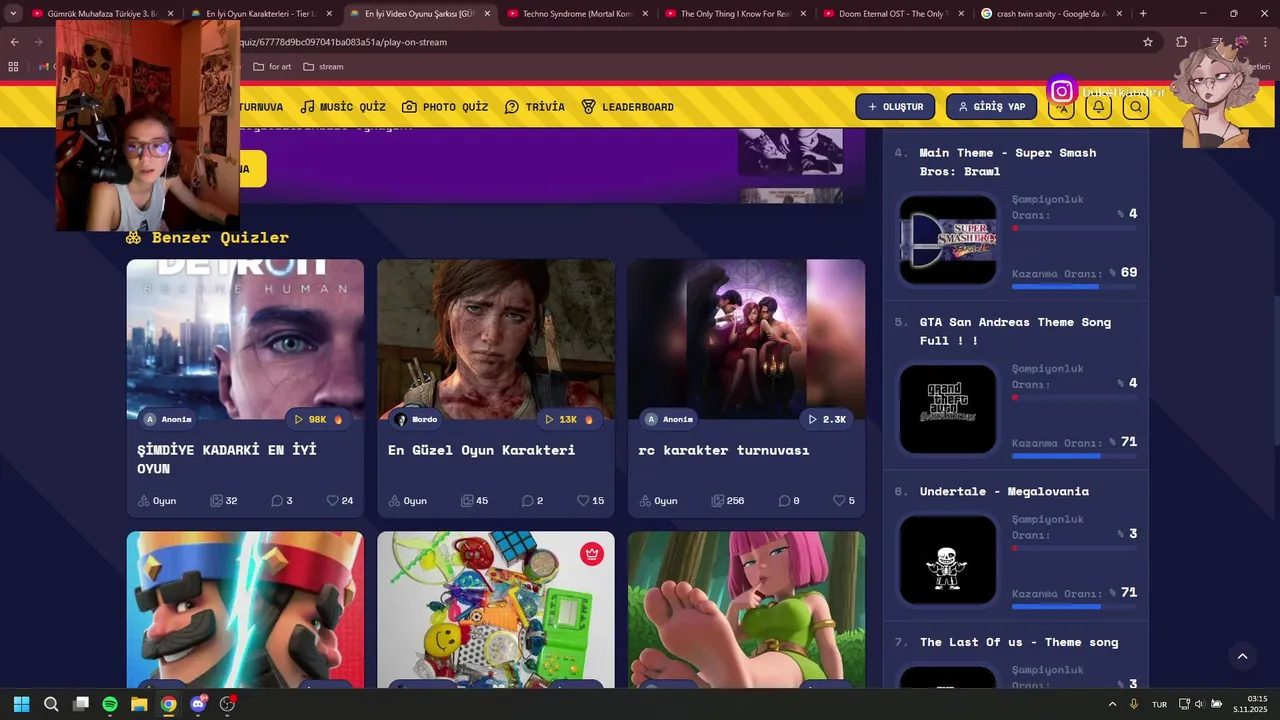The image size is (1280, 720).
Task: Open clock and date in taskbar
Action: (x=1252, y=704)
